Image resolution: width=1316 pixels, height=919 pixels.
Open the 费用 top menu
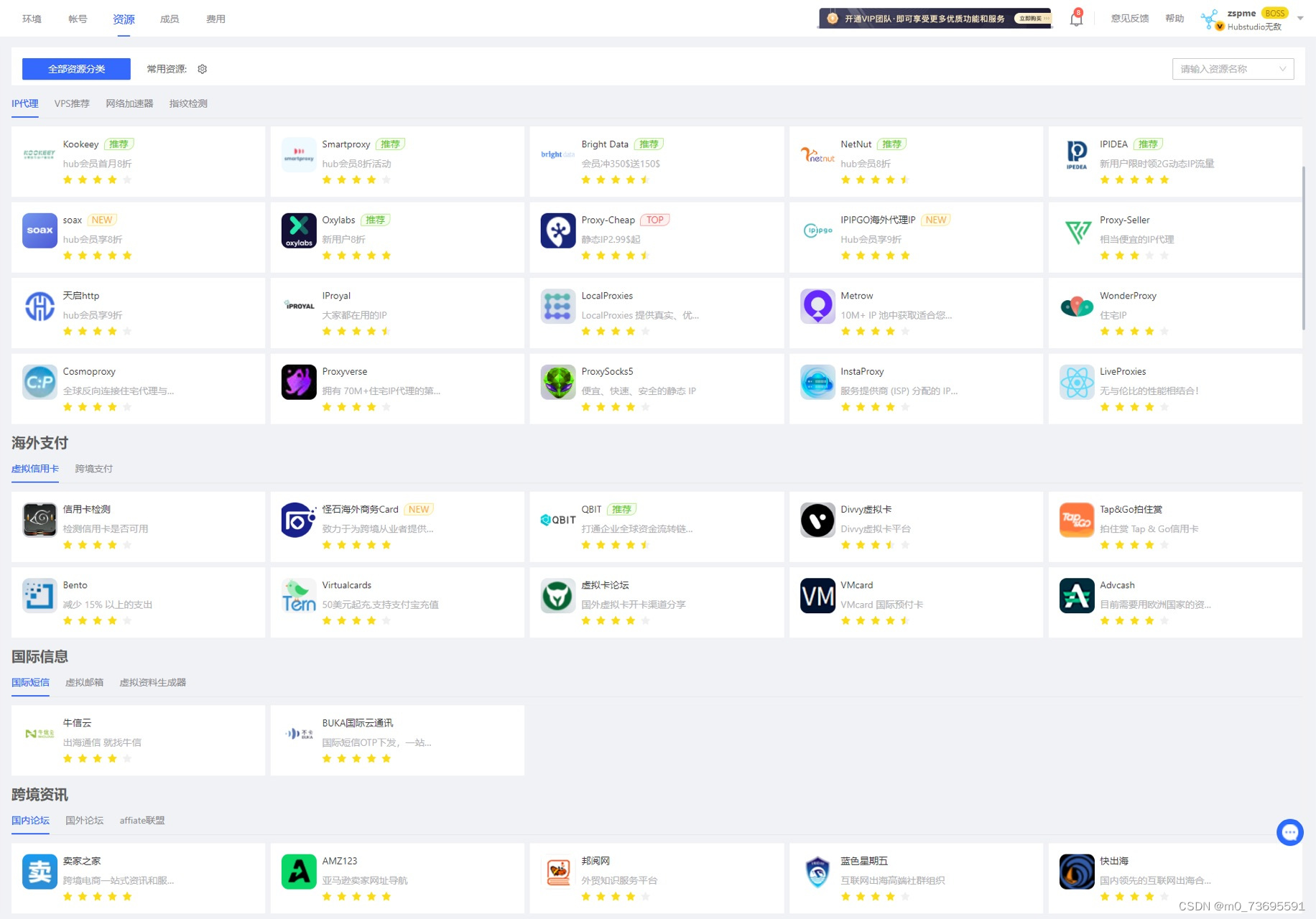tap(216, 19)
